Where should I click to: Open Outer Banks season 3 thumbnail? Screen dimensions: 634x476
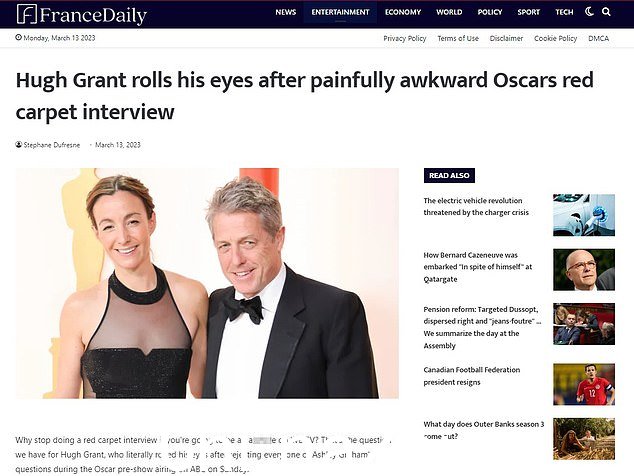pyautogui.click(x=584, y=439)
